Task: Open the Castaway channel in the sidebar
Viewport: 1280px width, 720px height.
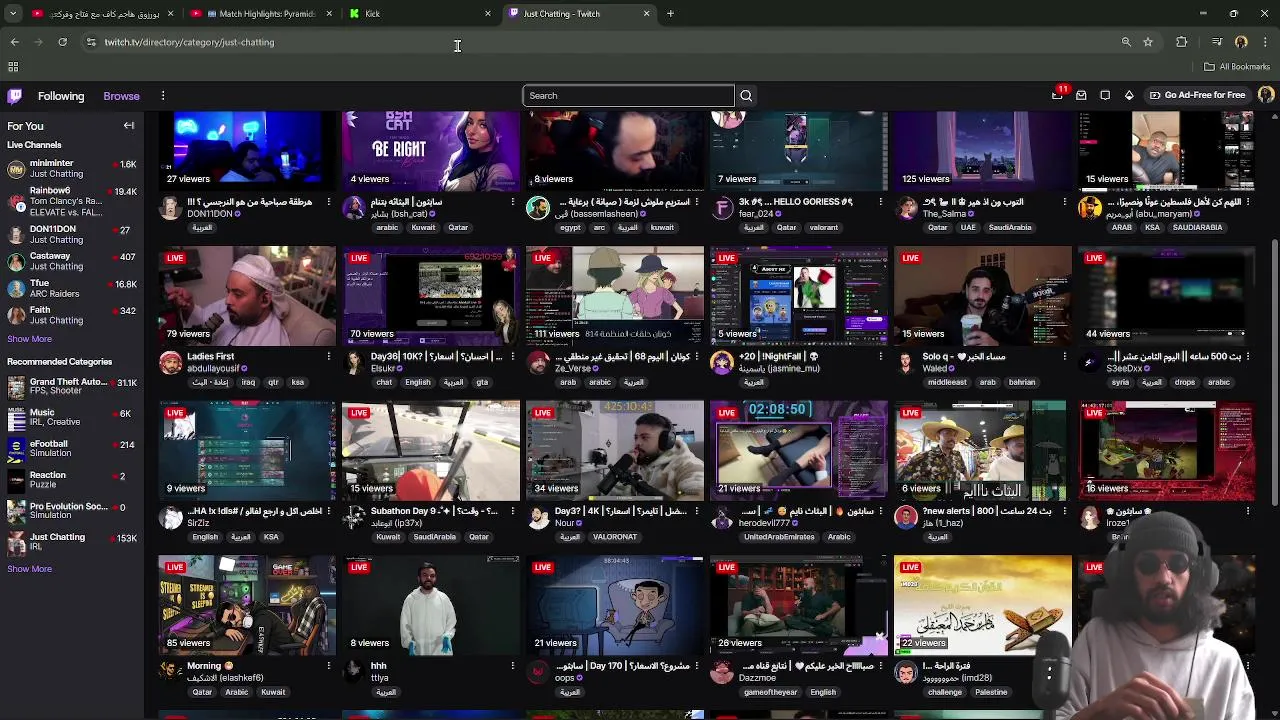Action: point(70,261)
